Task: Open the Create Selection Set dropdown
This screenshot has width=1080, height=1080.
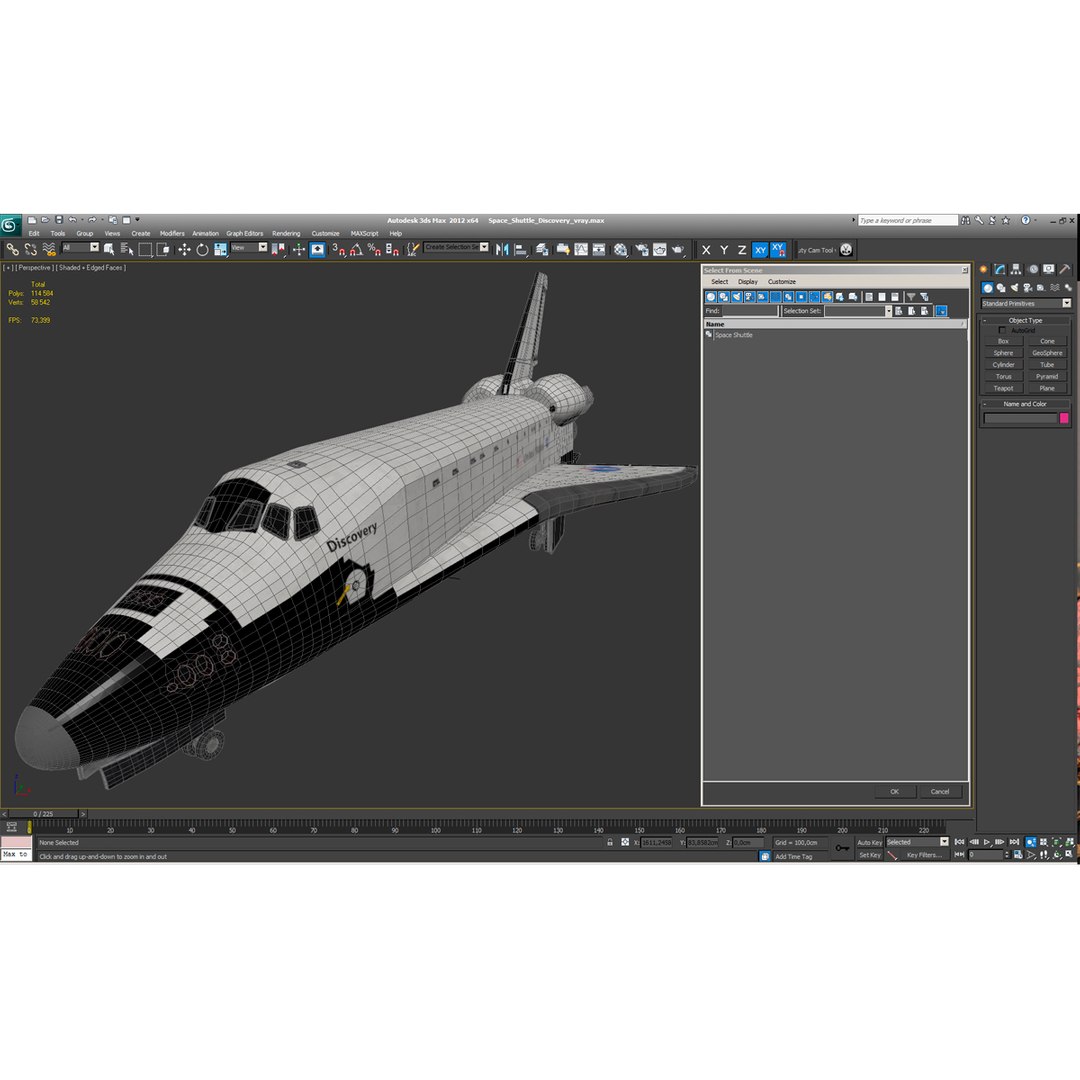Action: 456,247
